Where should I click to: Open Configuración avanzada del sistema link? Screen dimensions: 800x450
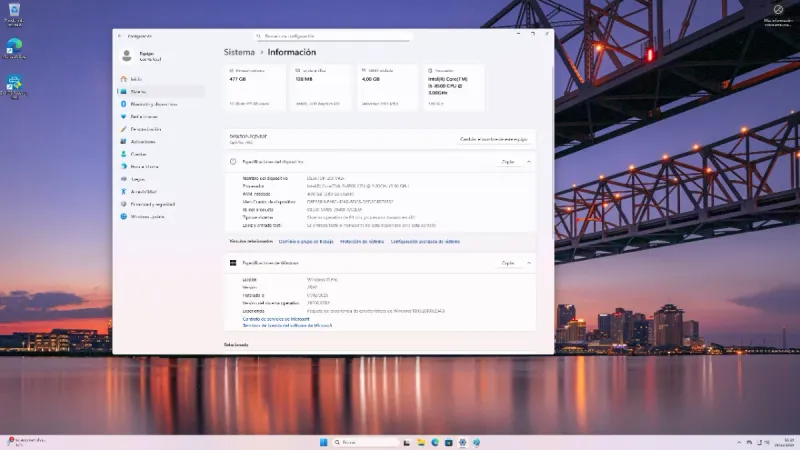click(x=425, y=242)
